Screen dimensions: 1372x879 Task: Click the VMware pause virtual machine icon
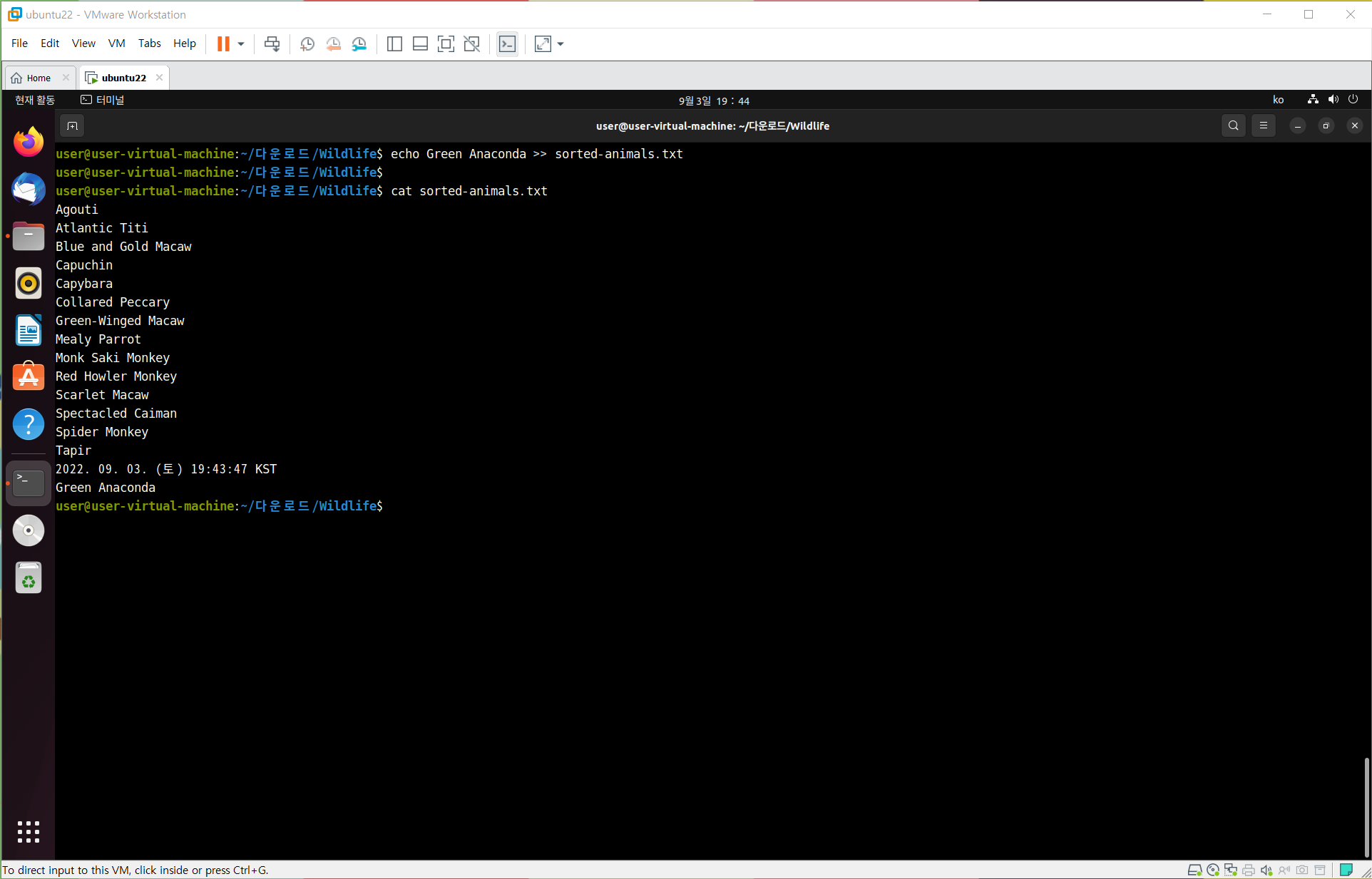coord(223,44)
